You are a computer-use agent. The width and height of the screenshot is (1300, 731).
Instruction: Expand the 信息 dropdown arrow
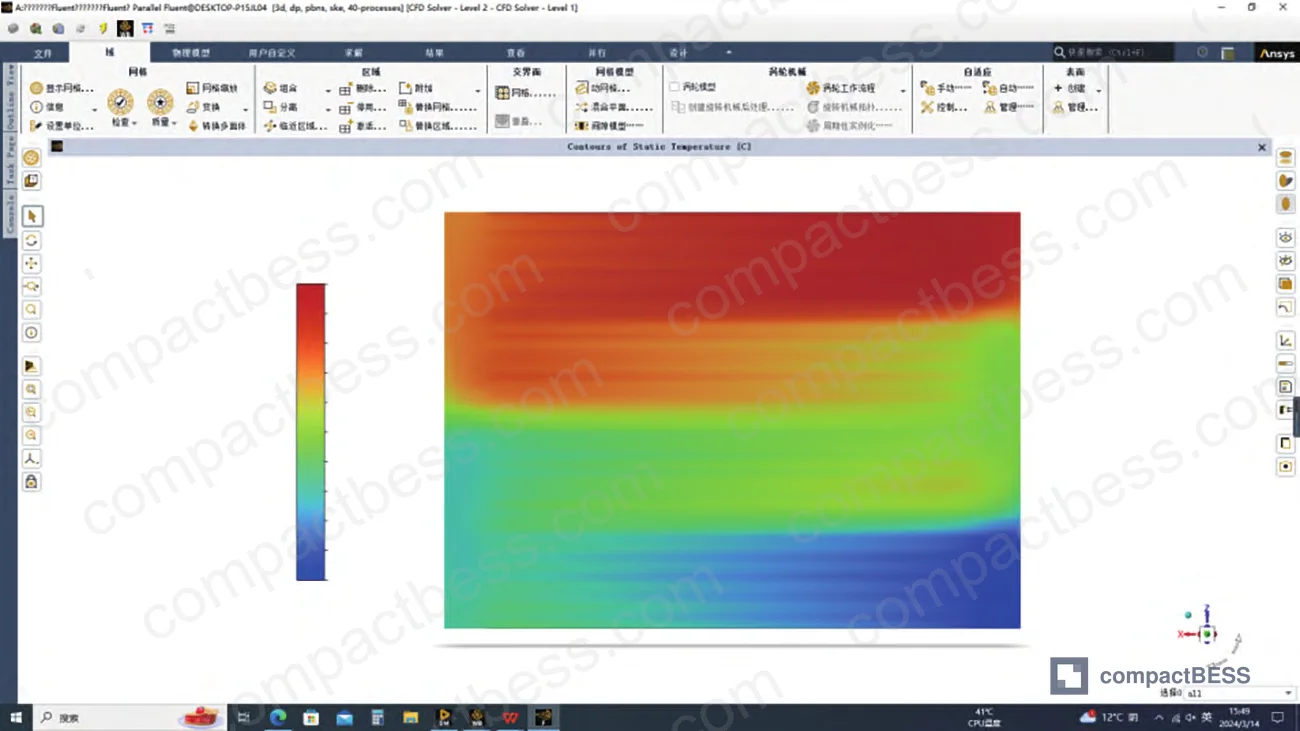95,108
